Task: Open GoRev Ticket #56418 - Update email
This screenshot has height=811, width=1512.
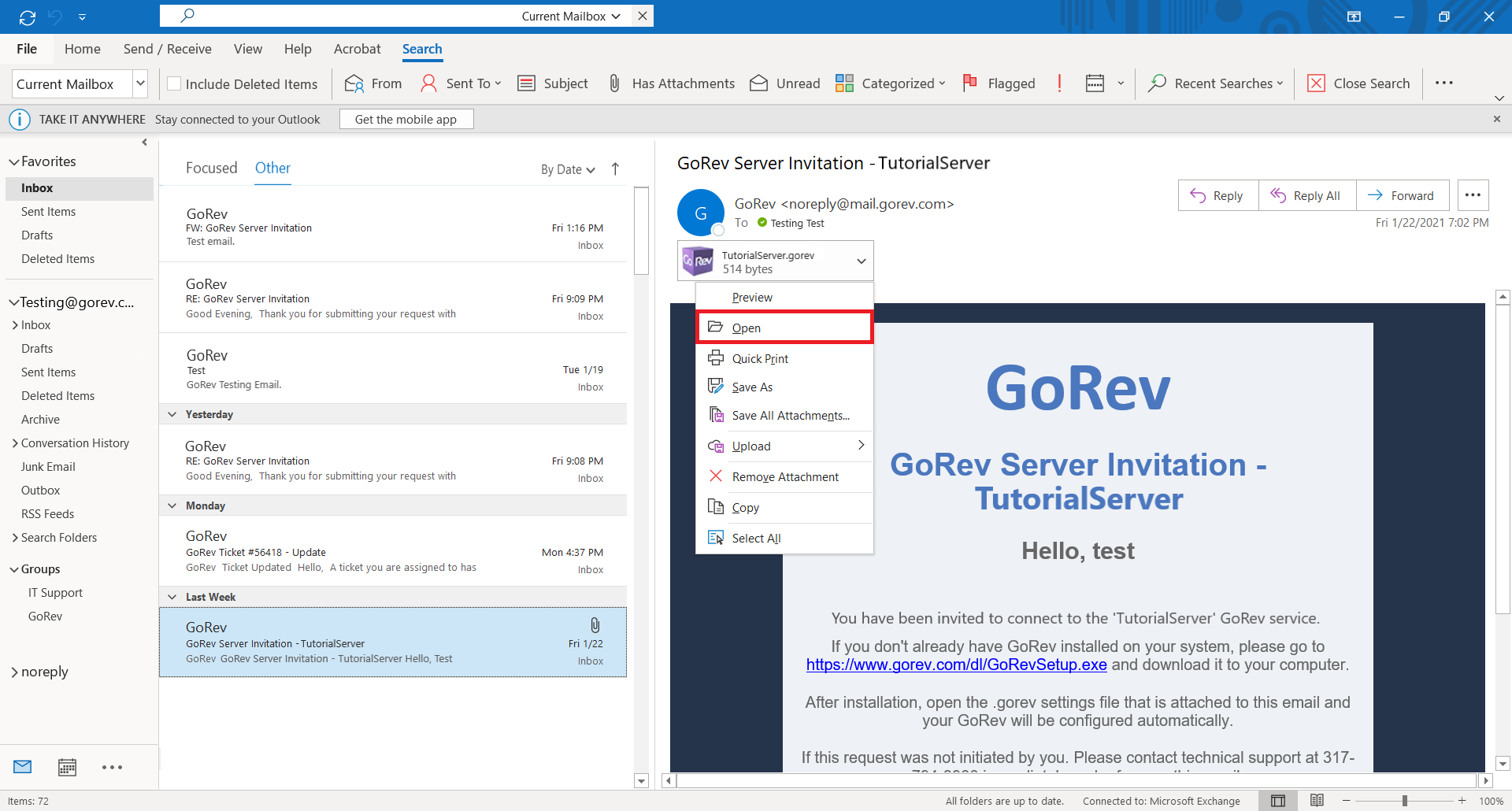Action: coord(393,551)
